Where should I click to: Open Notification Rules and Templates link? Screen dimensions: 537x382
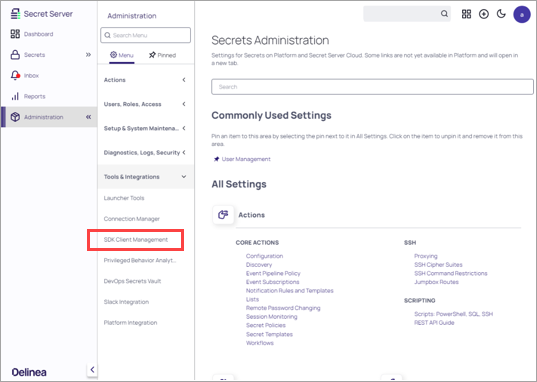(289, 291)
